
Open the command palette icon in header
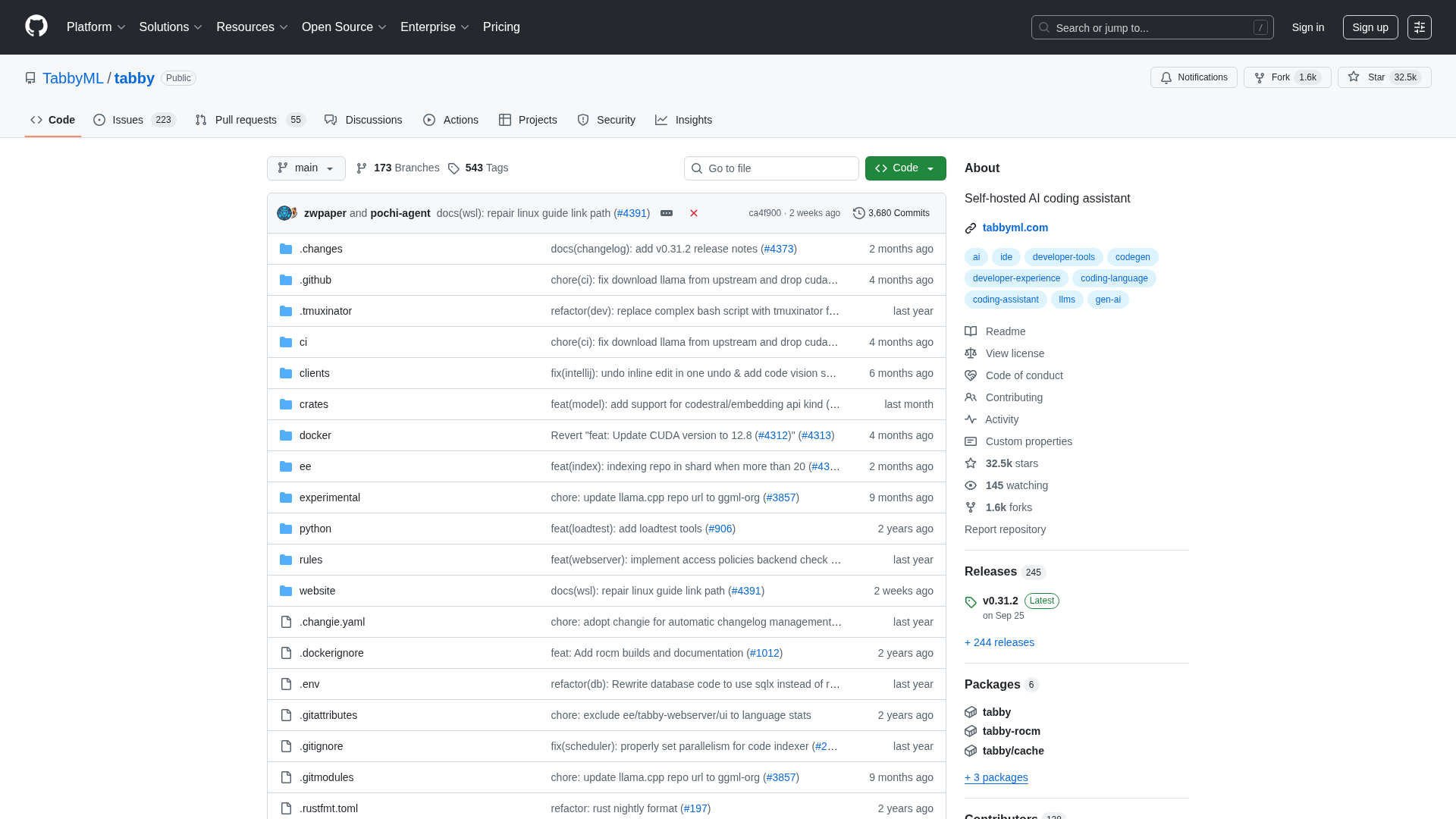(1419, 27)
